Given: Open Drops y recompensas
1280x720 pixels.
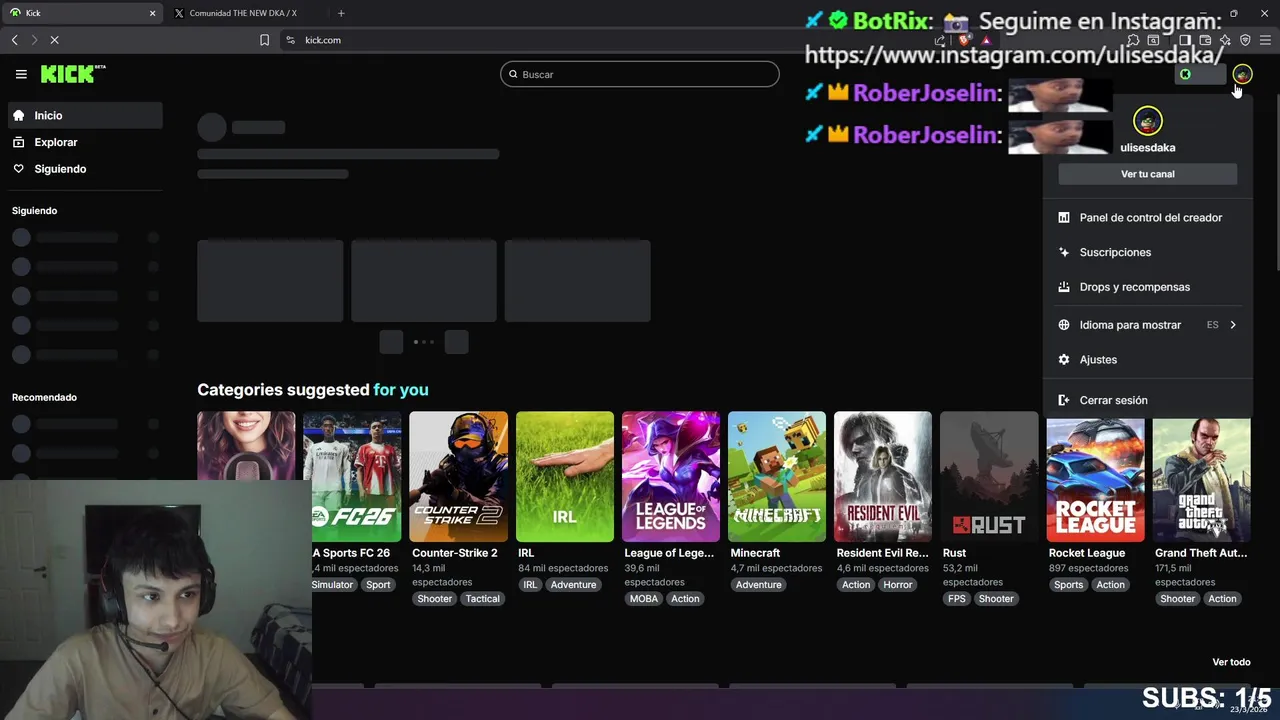Looking at the screenshot, I should point(1147,287).
